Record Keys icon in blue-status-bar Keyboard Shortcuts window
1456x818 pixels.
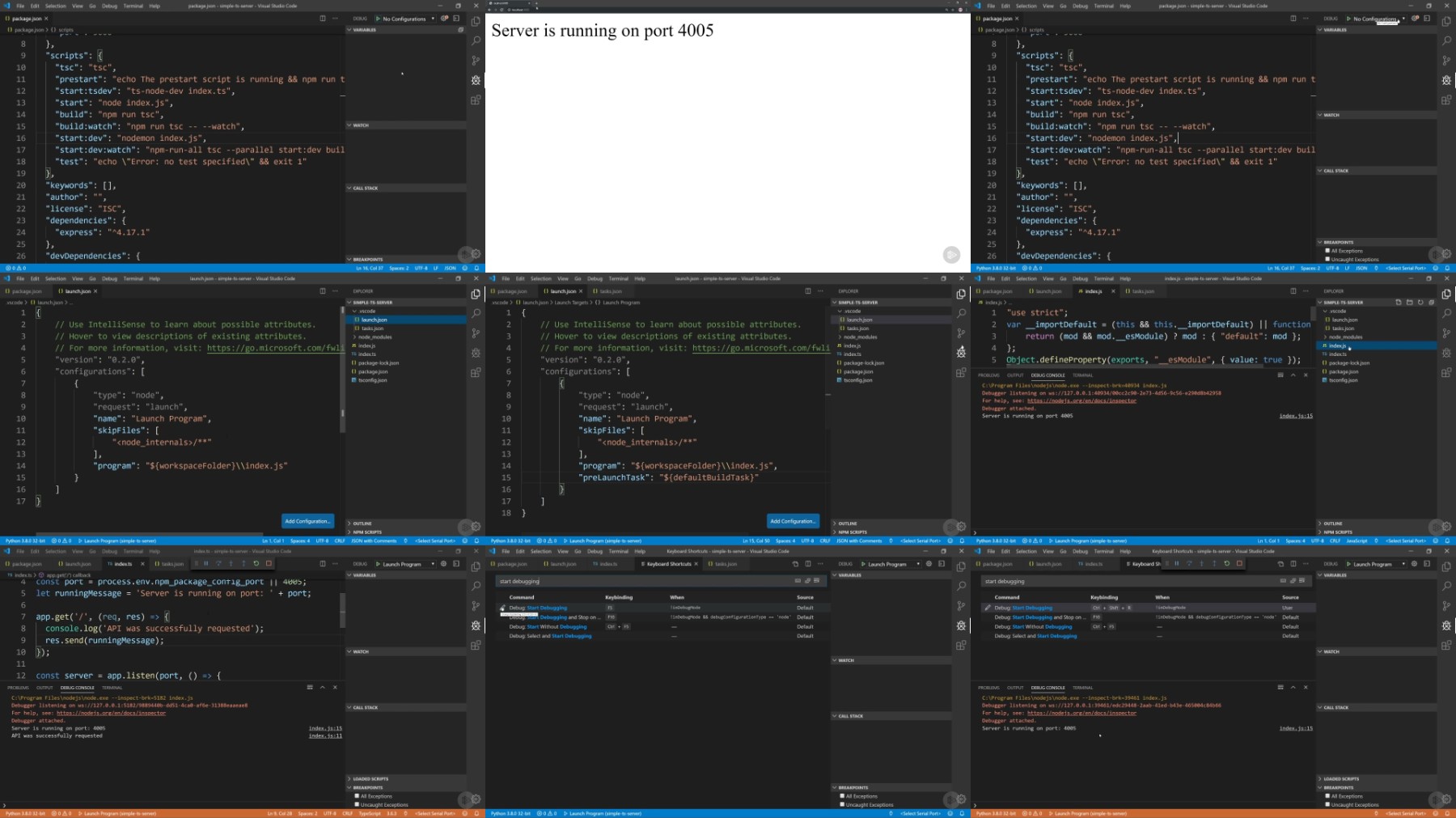(798, 581)
